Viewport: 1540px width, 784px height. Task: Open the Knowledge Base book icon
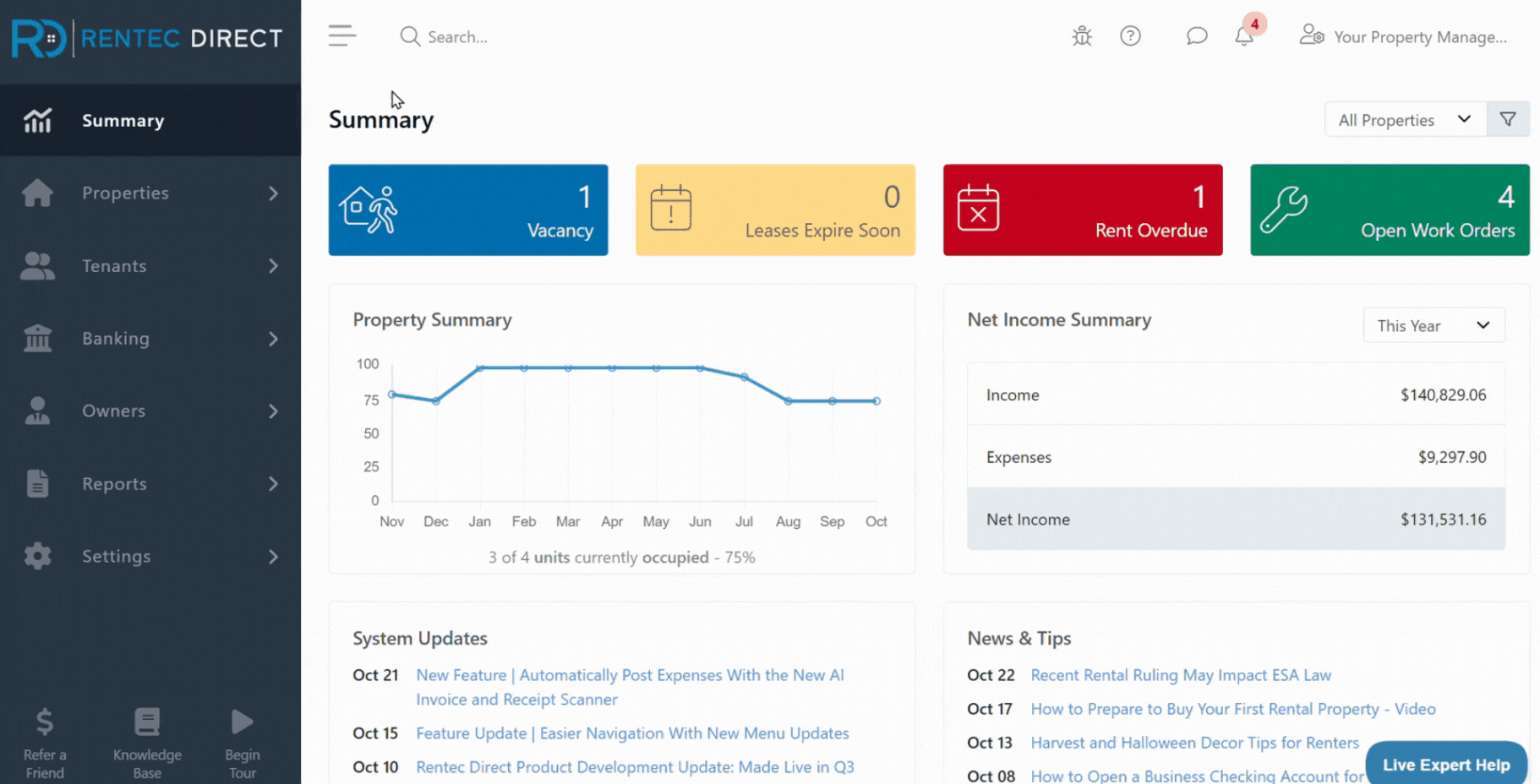click(x=147, y=722)
